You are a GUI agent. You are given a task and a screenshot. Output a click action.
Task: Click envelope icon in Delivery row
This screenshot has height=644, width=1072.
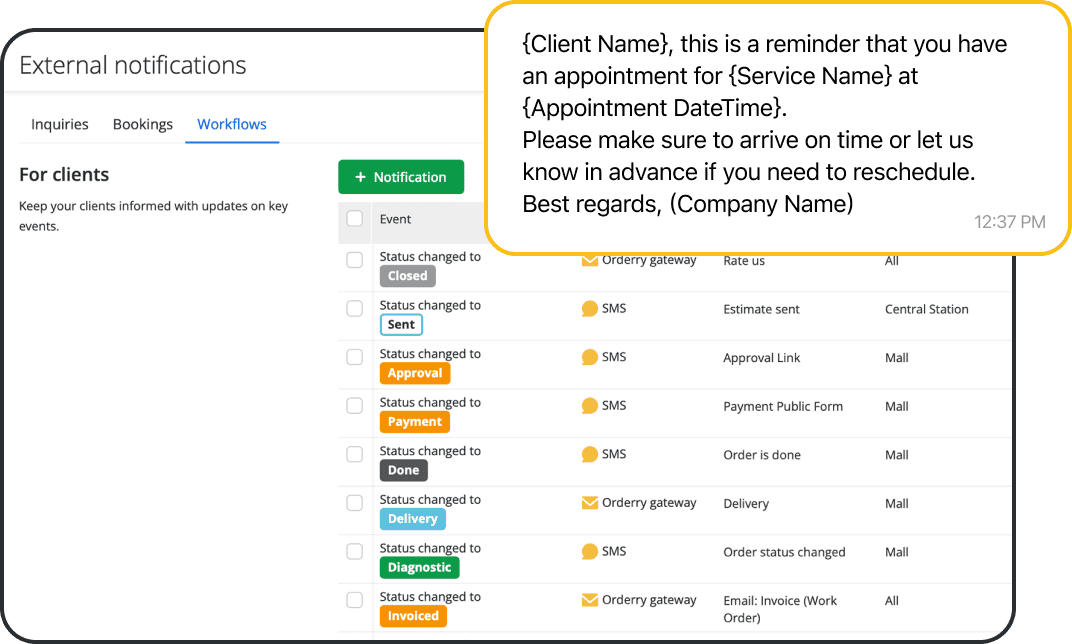point(590,503)
